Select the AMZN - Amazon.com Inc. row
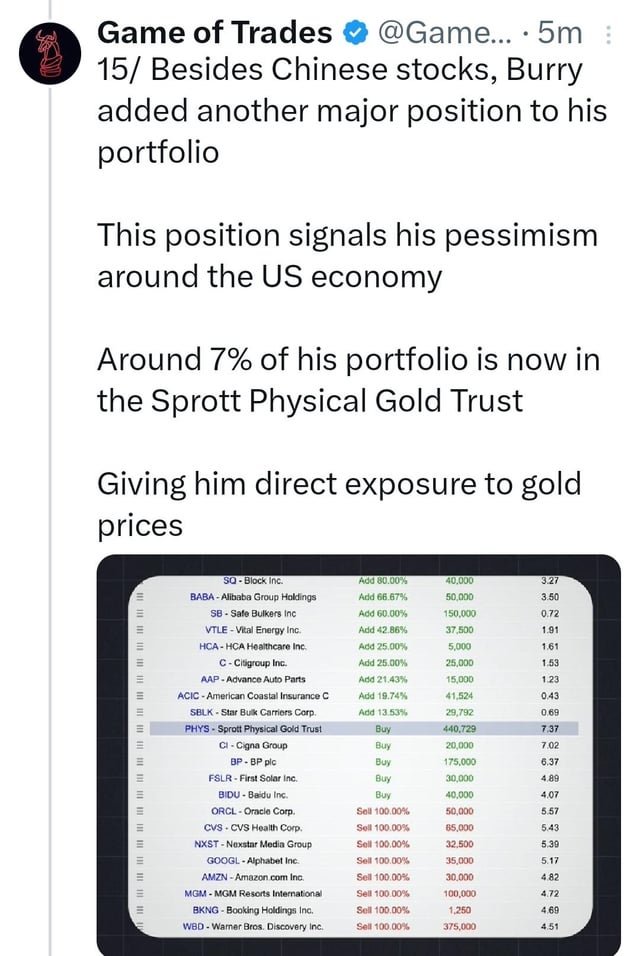640x956 pixels. tap(364, 877)
